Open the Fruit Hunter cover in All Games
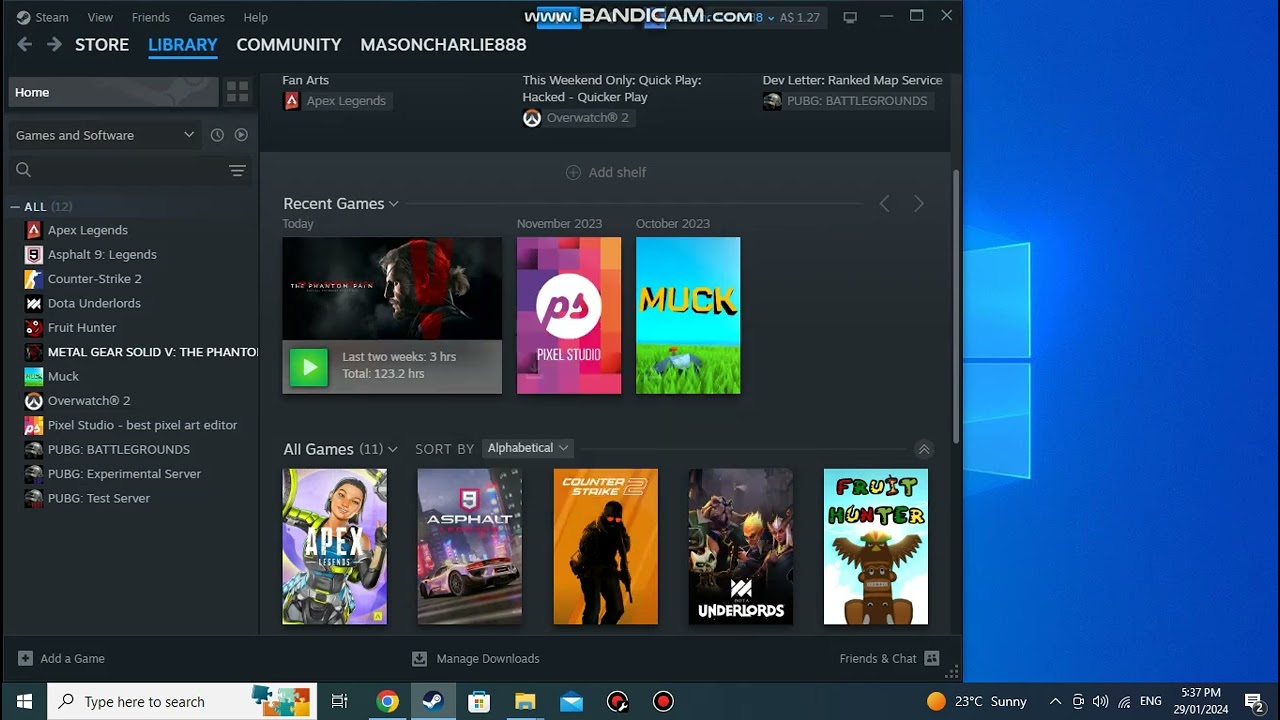This screenshot has height=720, width=1280. tap(876, 547)
